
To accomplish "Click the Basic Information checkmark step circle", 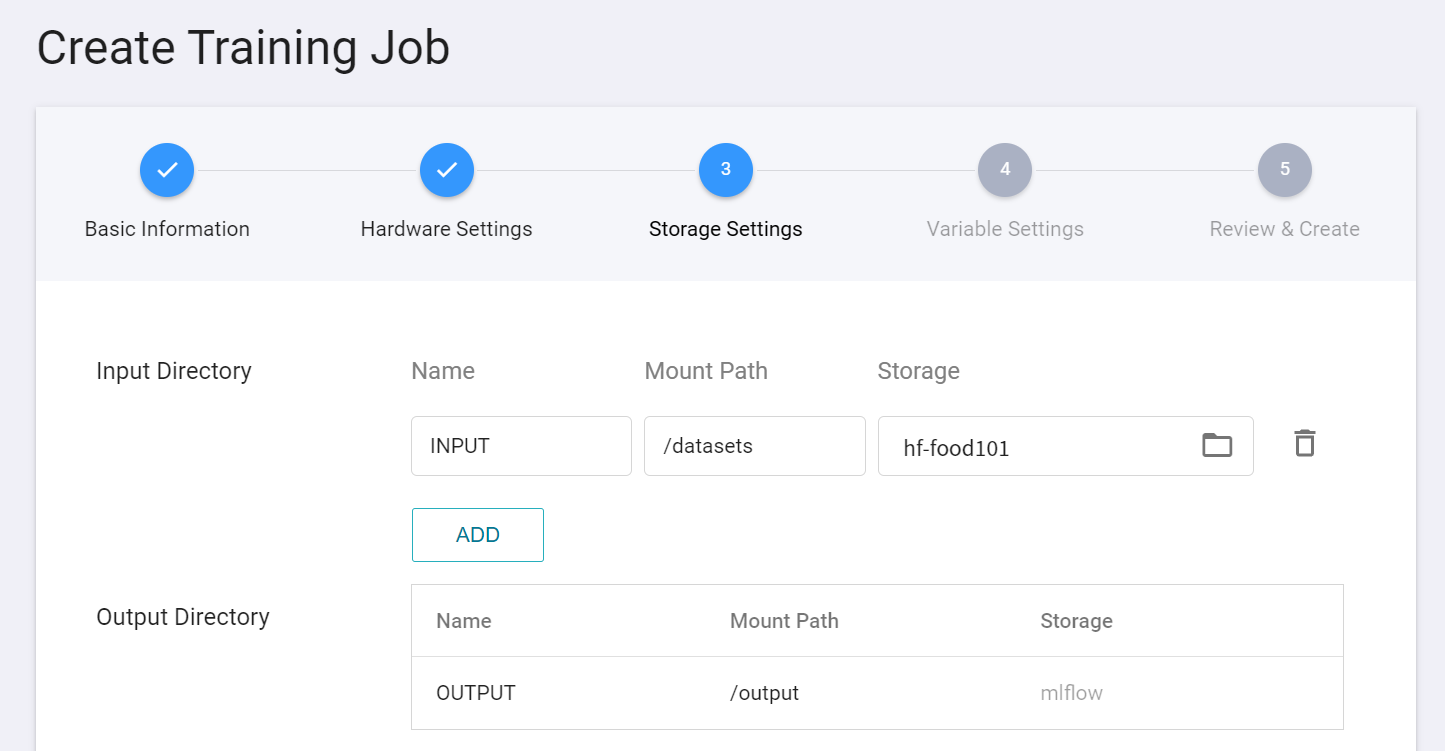I will 167,170.
